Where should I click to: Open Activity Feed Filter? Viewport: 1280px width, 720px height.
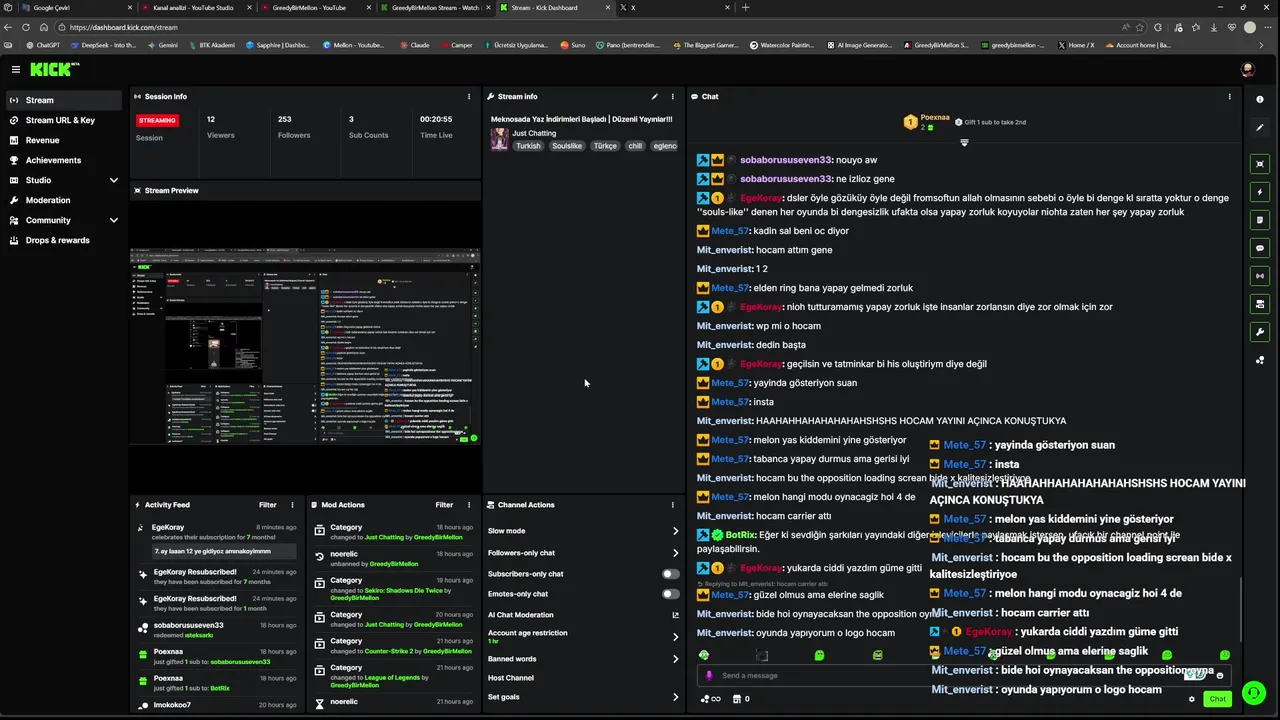pyautogui.click(x=267, y=505)
